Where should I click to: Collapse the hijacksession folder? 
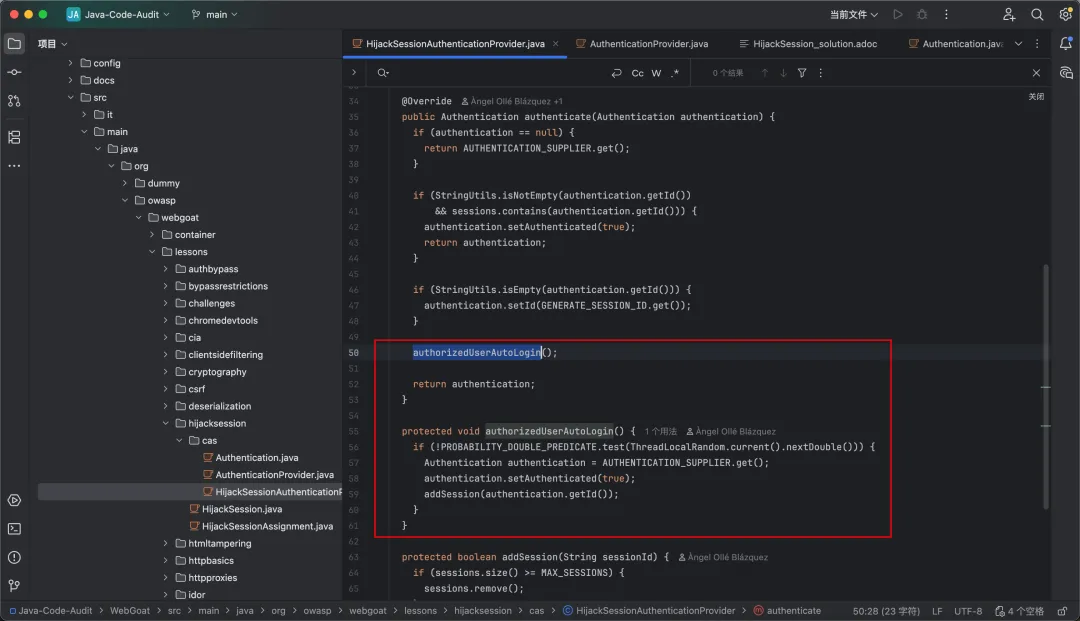tap(165, 423)
